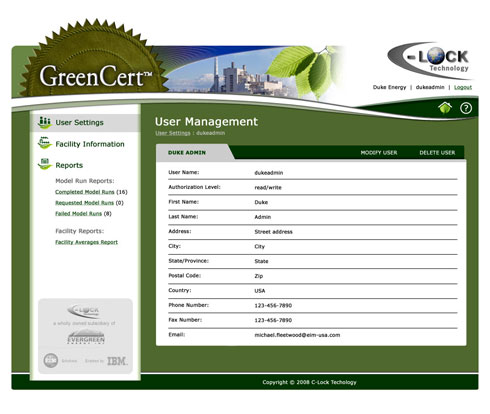Click Authorization Level value read/write
The height and width of the screenshot is (414, 490).
pyautogui.click(x=268, y=188)
